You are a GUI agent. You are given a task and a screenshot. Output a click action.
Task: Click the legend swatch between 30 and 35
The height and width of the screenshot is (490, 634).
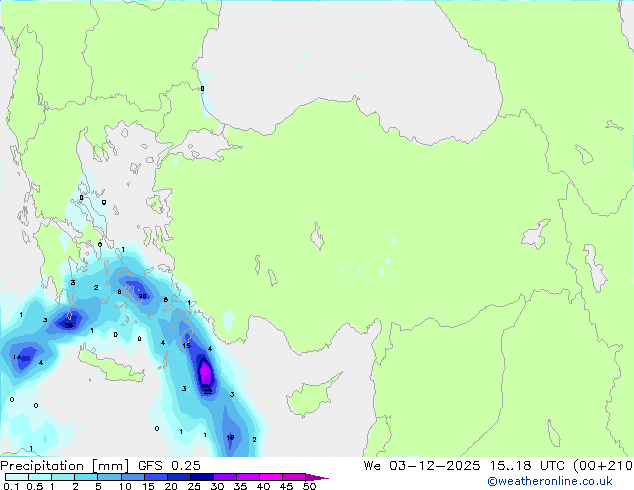tap(225, 477)
